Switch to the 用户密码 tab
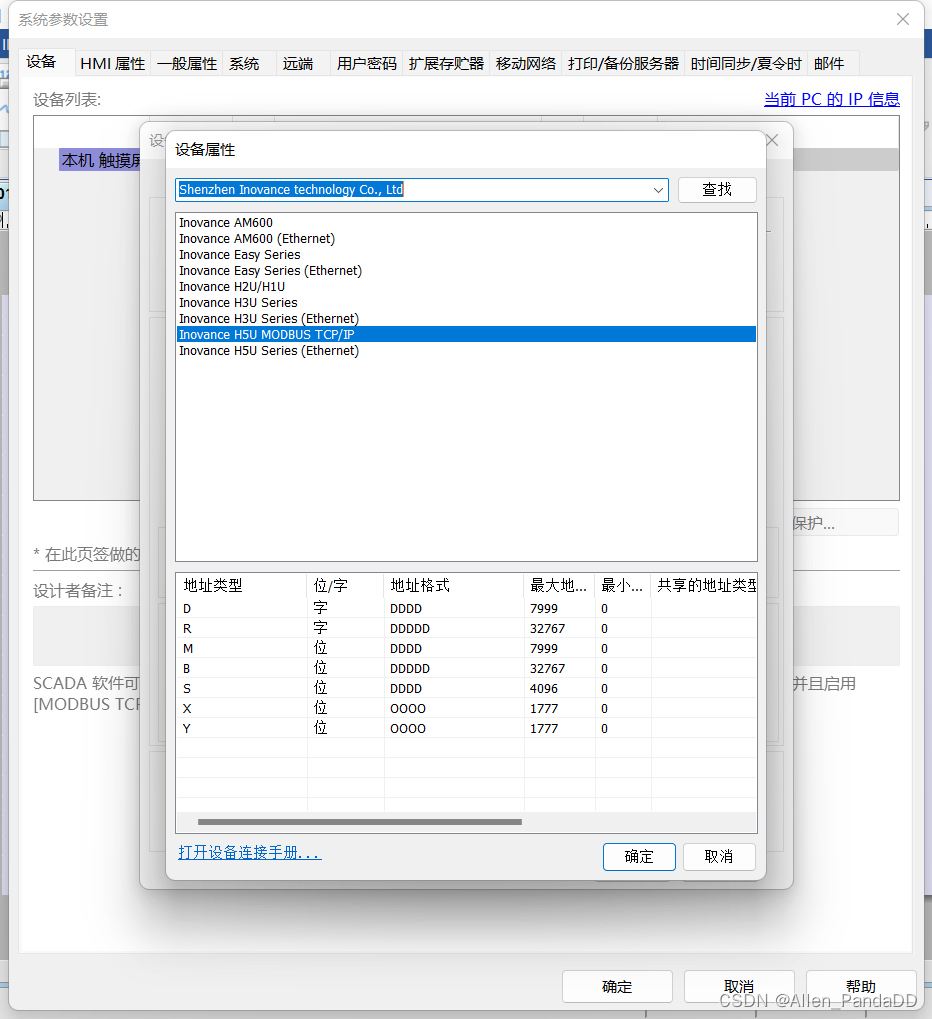 (367, 64)
